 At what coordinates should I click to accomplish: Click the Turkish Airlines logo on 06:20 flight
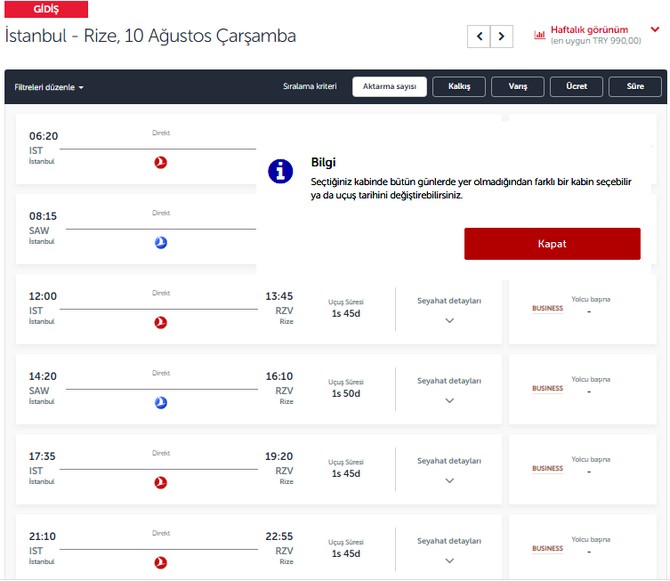pyautogui.click(x=161, y=162)
